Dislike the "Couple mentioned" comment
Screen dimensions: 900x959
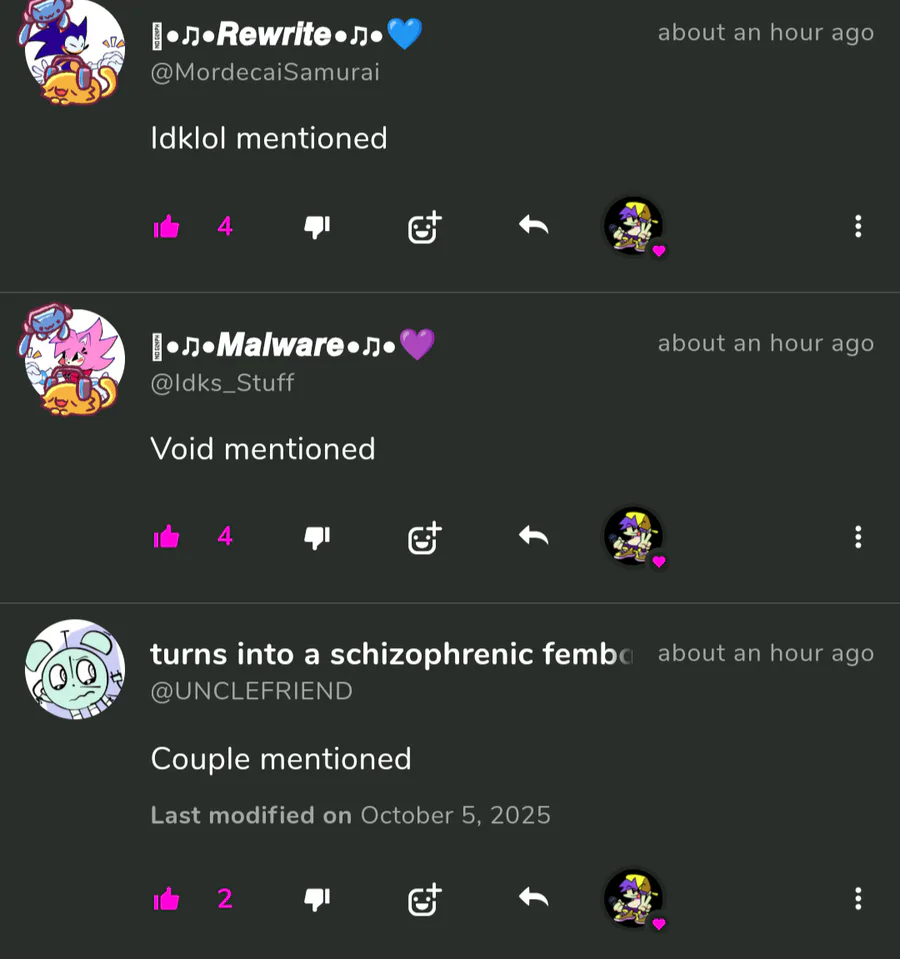(x=317, y=899)
